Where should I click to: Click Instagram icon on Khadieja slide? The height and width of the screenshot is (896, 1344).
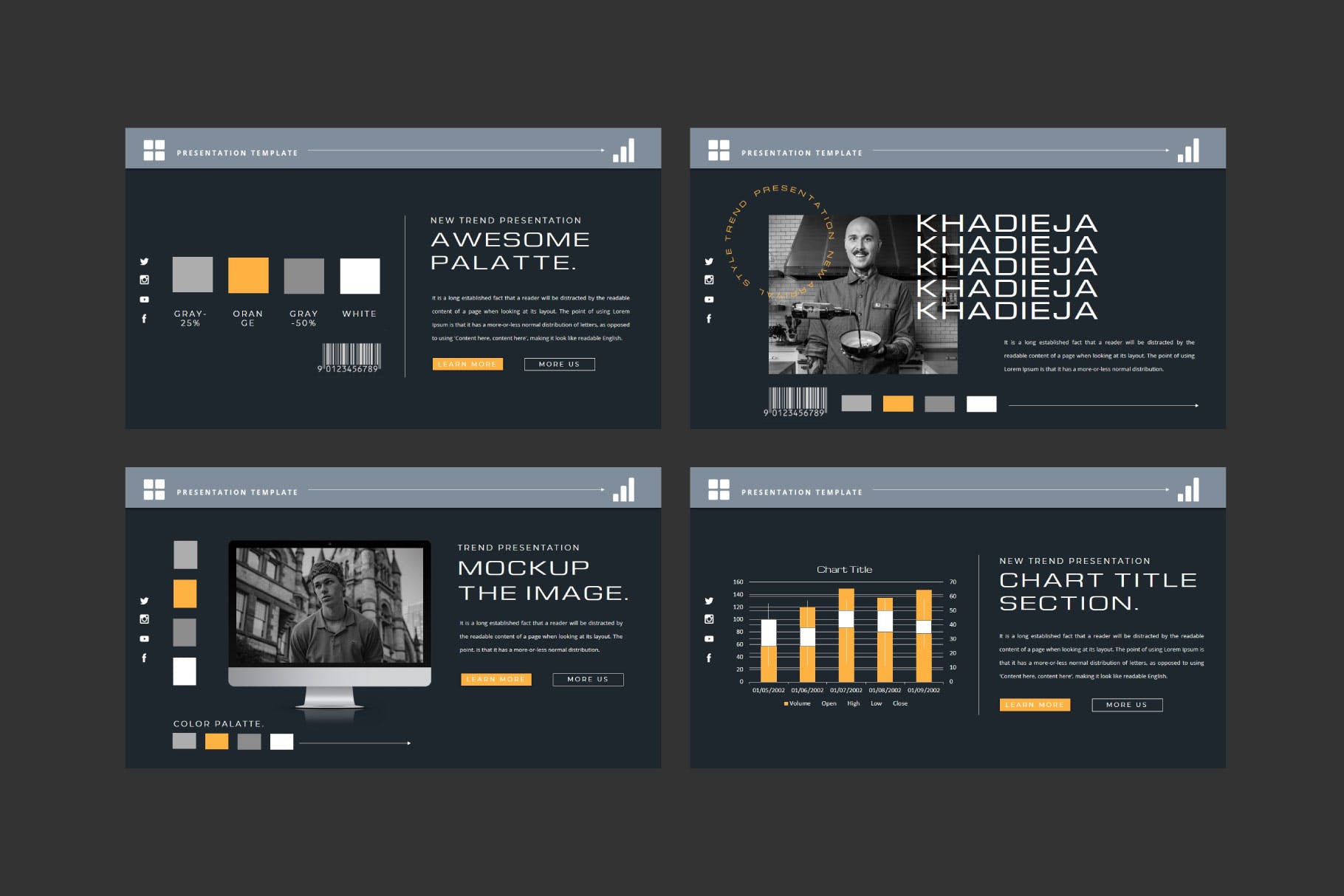pyautogui.click(x=709, y=280)
